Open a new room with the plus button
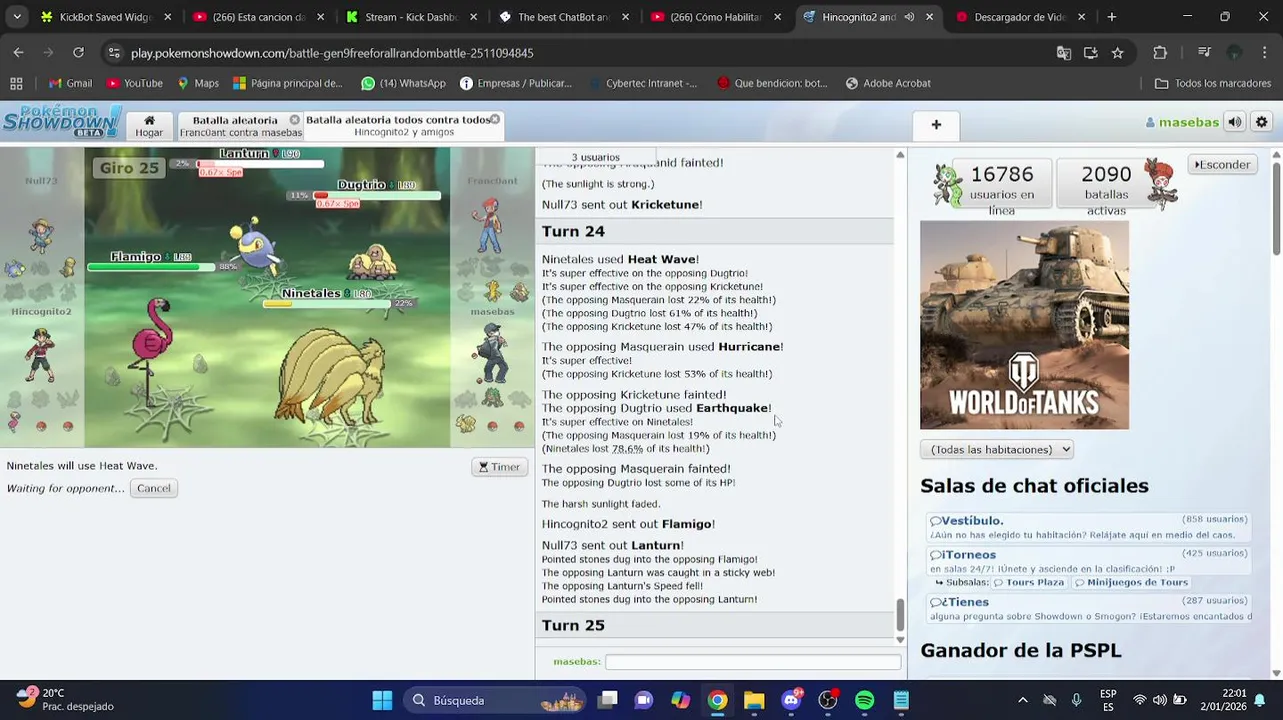Viewport: 1283px width, 720px height. [x=936, y=125]
